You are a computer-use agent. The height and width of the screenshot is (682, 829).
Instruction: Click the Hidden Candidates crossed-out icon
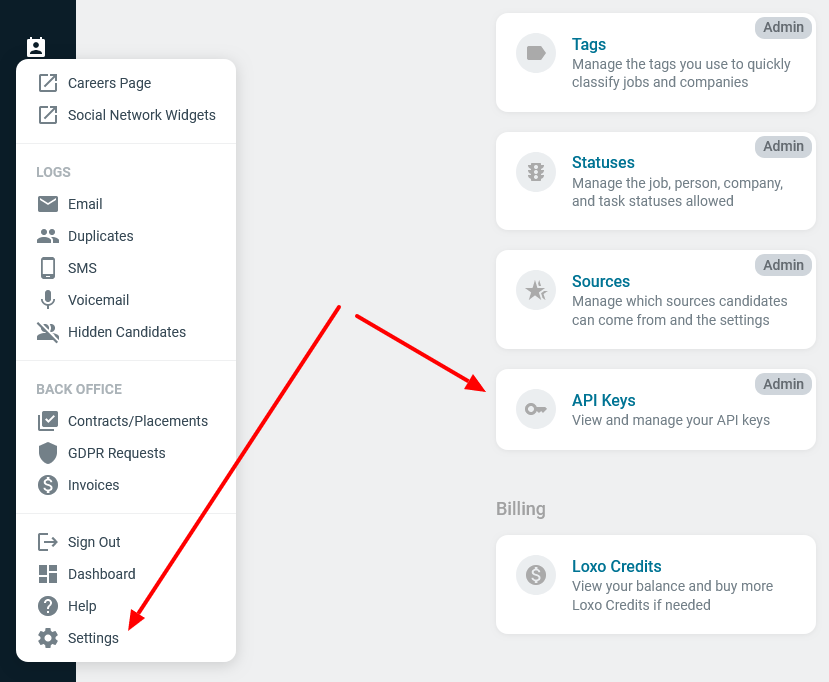click(47, 332)
